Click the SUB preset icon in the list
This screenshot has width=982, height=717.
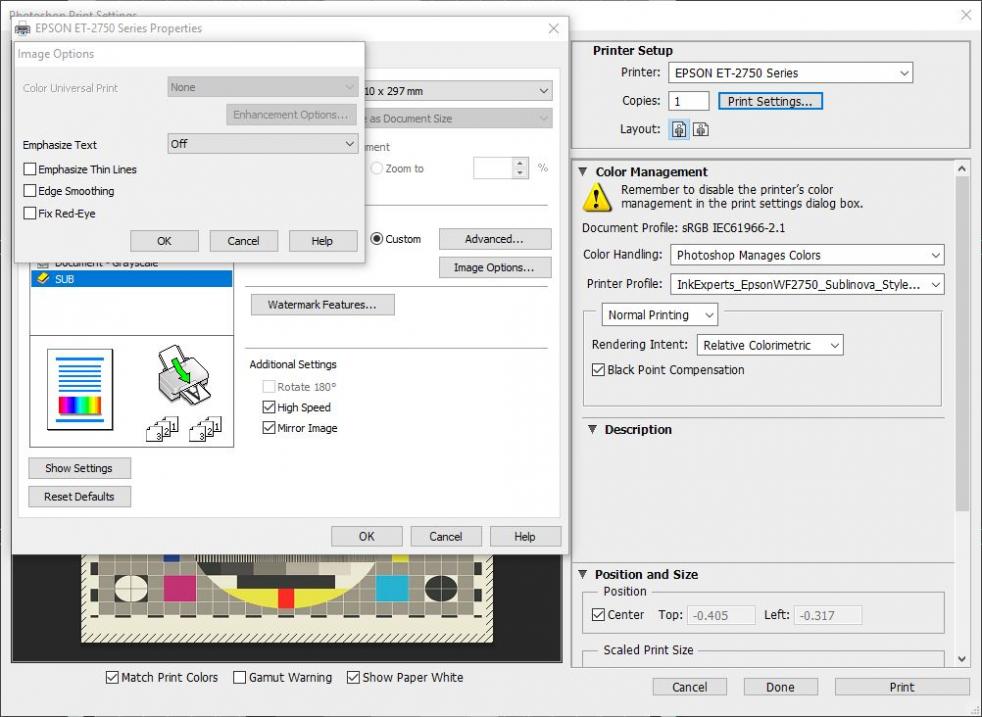tap(43, 279)
